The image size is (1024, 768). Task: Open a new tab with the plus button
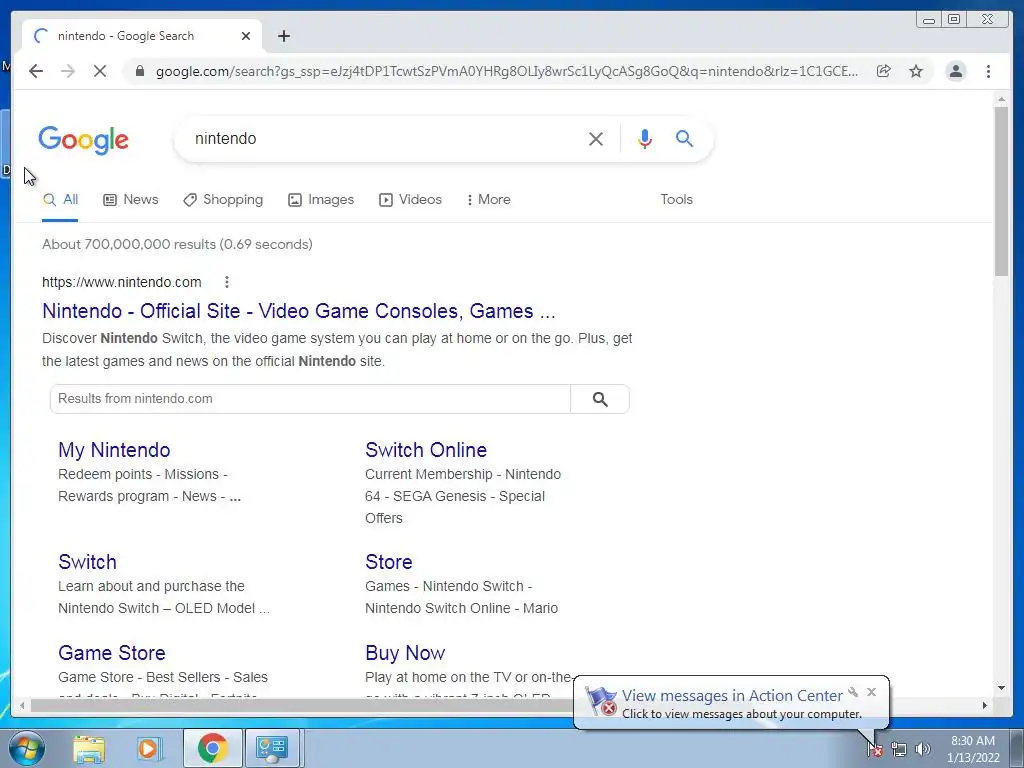tap(283, 36)
